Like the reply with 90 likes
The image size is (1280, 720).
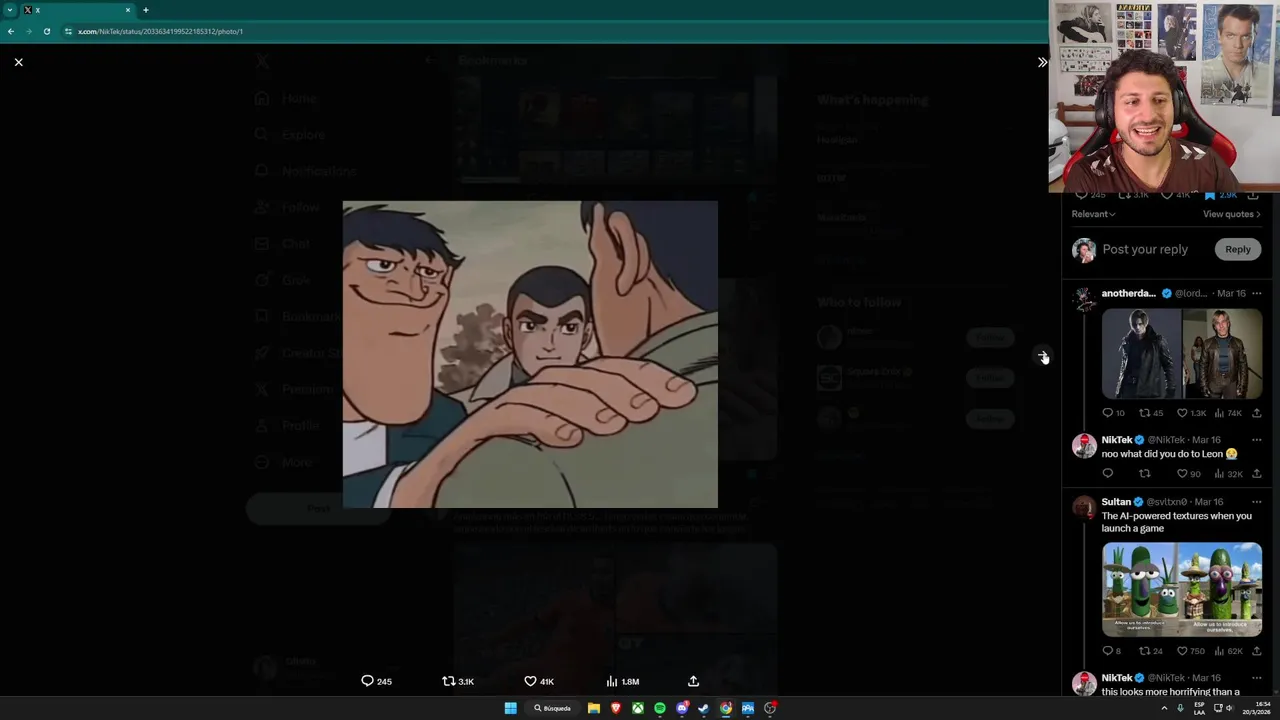point(1188,474)
